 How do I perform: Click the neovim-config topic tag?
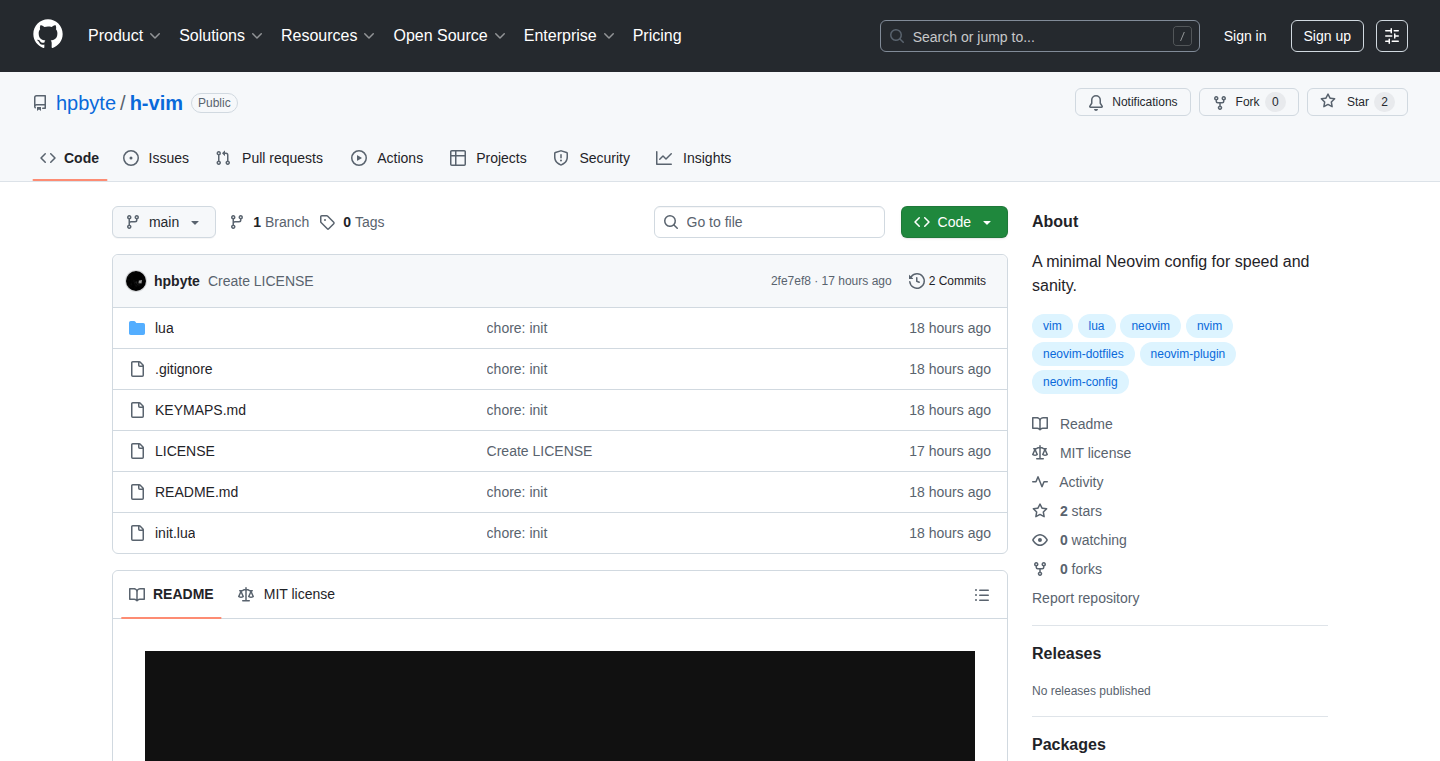pyautogui.click(x=1080, y=382)
